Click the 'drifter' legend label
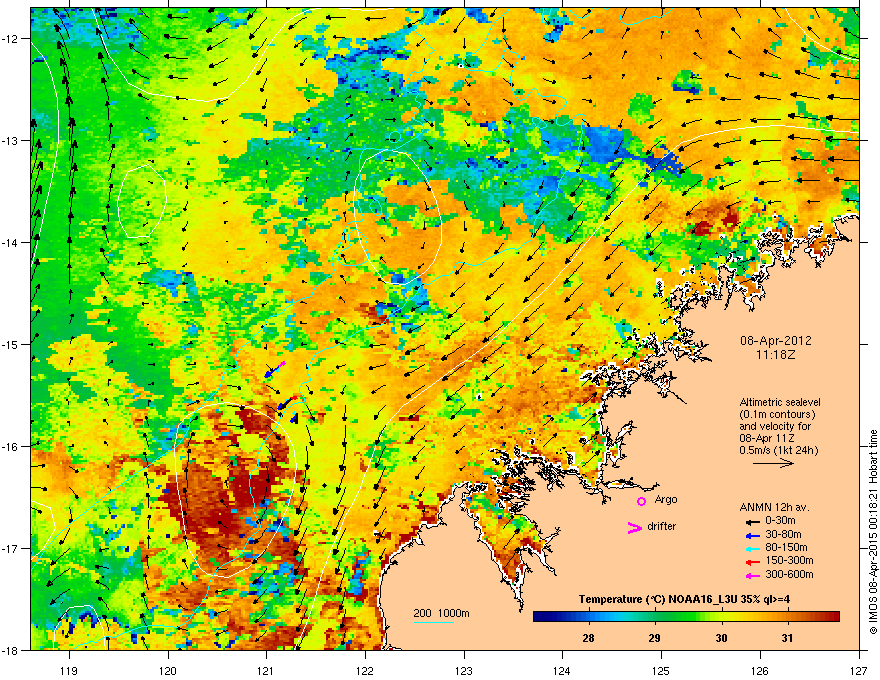 pos(662,526)
